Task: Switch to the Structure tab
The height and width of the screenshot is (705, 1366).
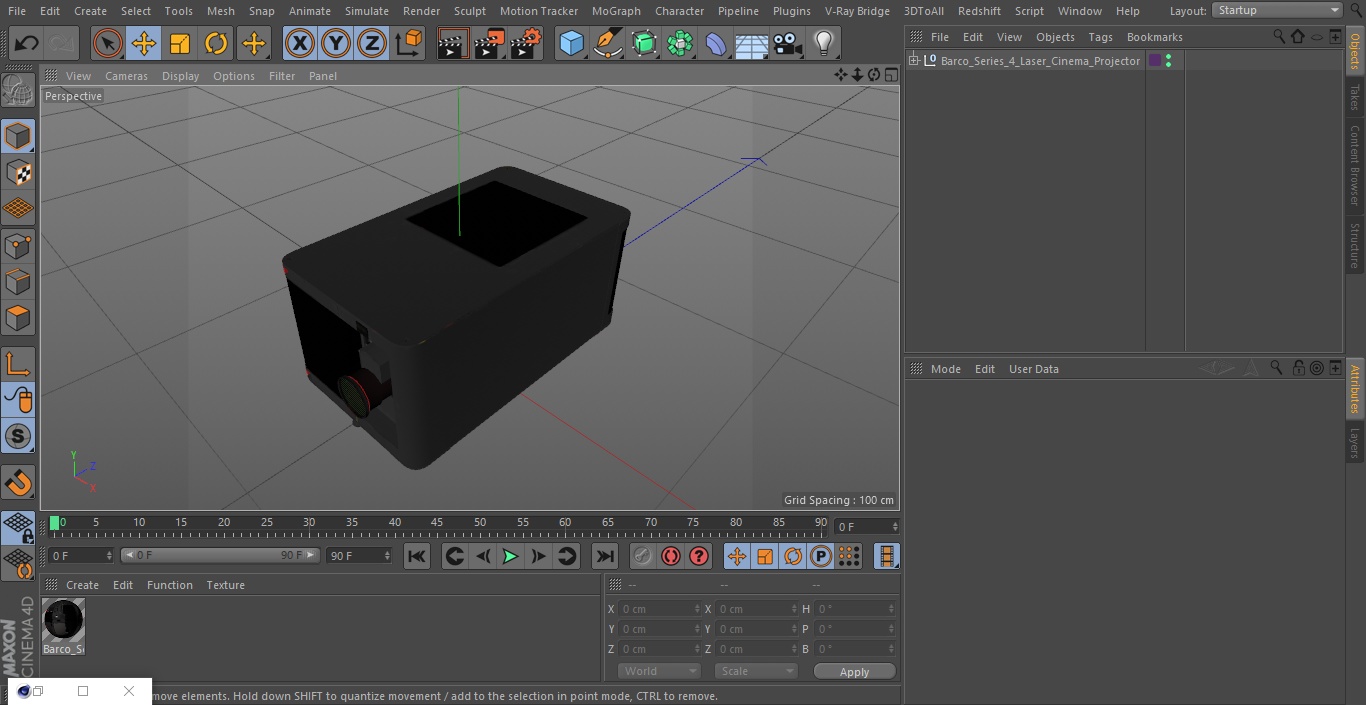Action: tap(1355, 245)
